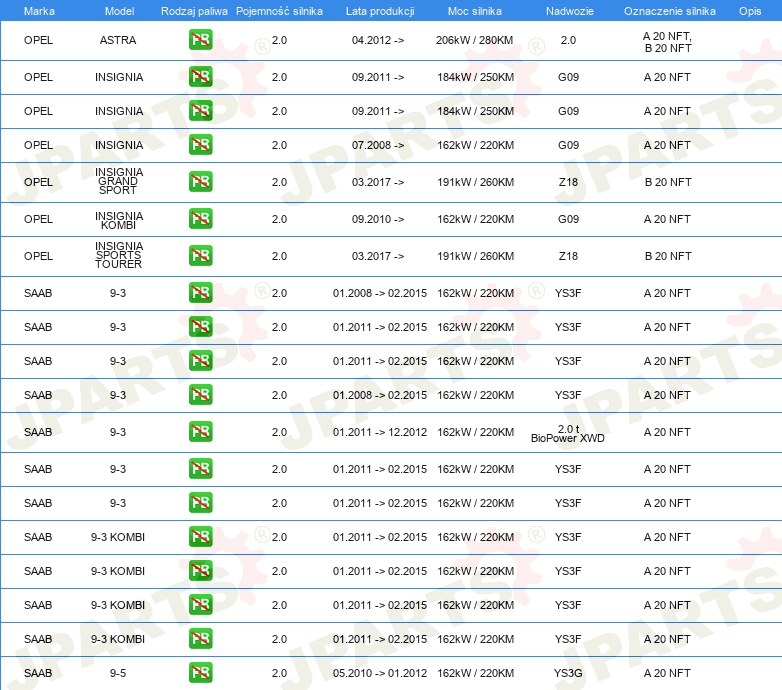Click the 04.2012 -> production date
The image size is (782, 690).
[x=378, y=40]
